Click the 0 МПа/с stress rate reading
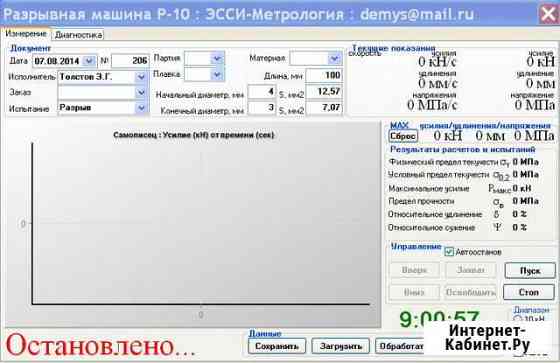This screenshot has width=560, height=363. 432,105
